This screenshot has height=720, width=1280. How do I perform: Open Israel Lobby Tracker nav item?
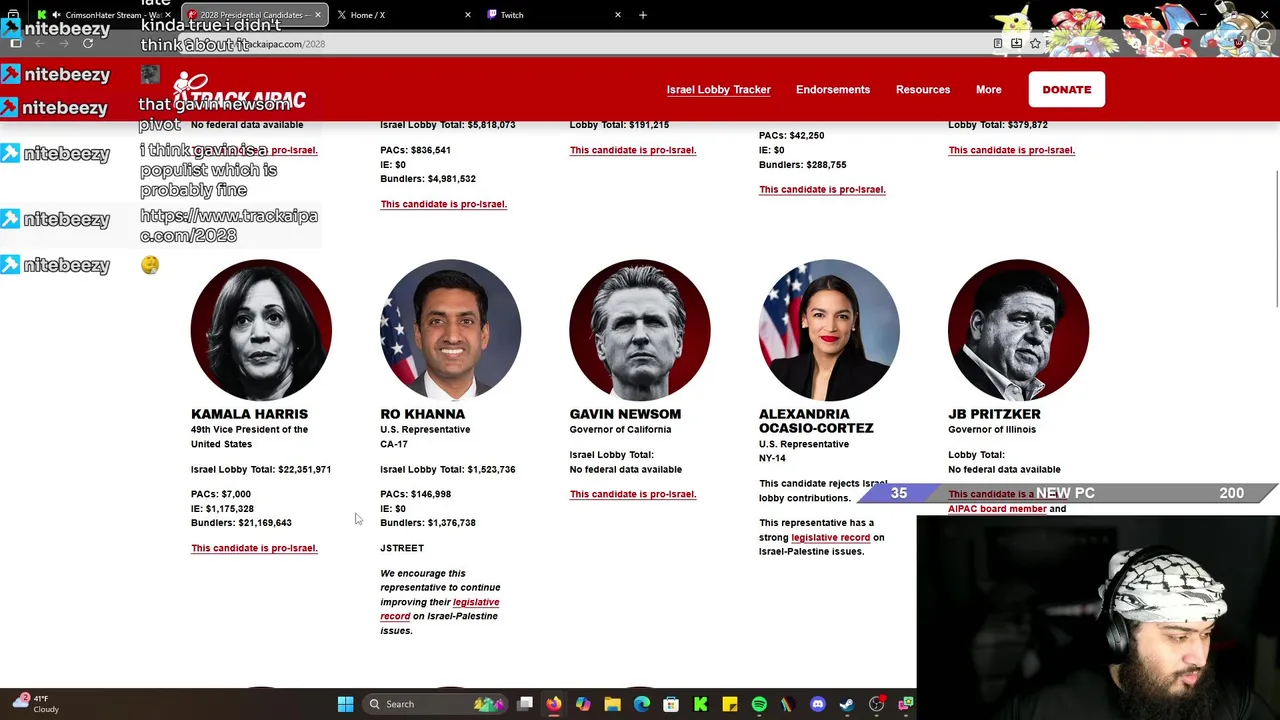tap(718, 90)
